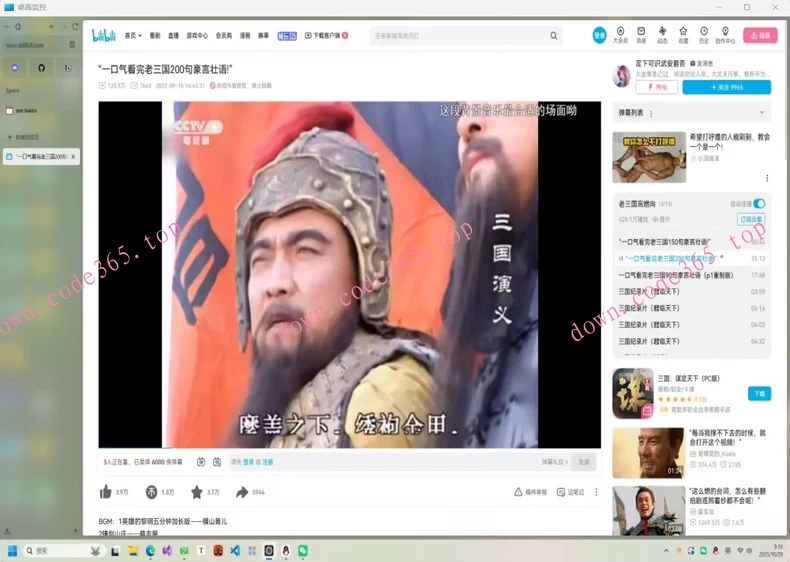Open the 直播 nav item
This screenshot has width=790, height=562.
173,35
